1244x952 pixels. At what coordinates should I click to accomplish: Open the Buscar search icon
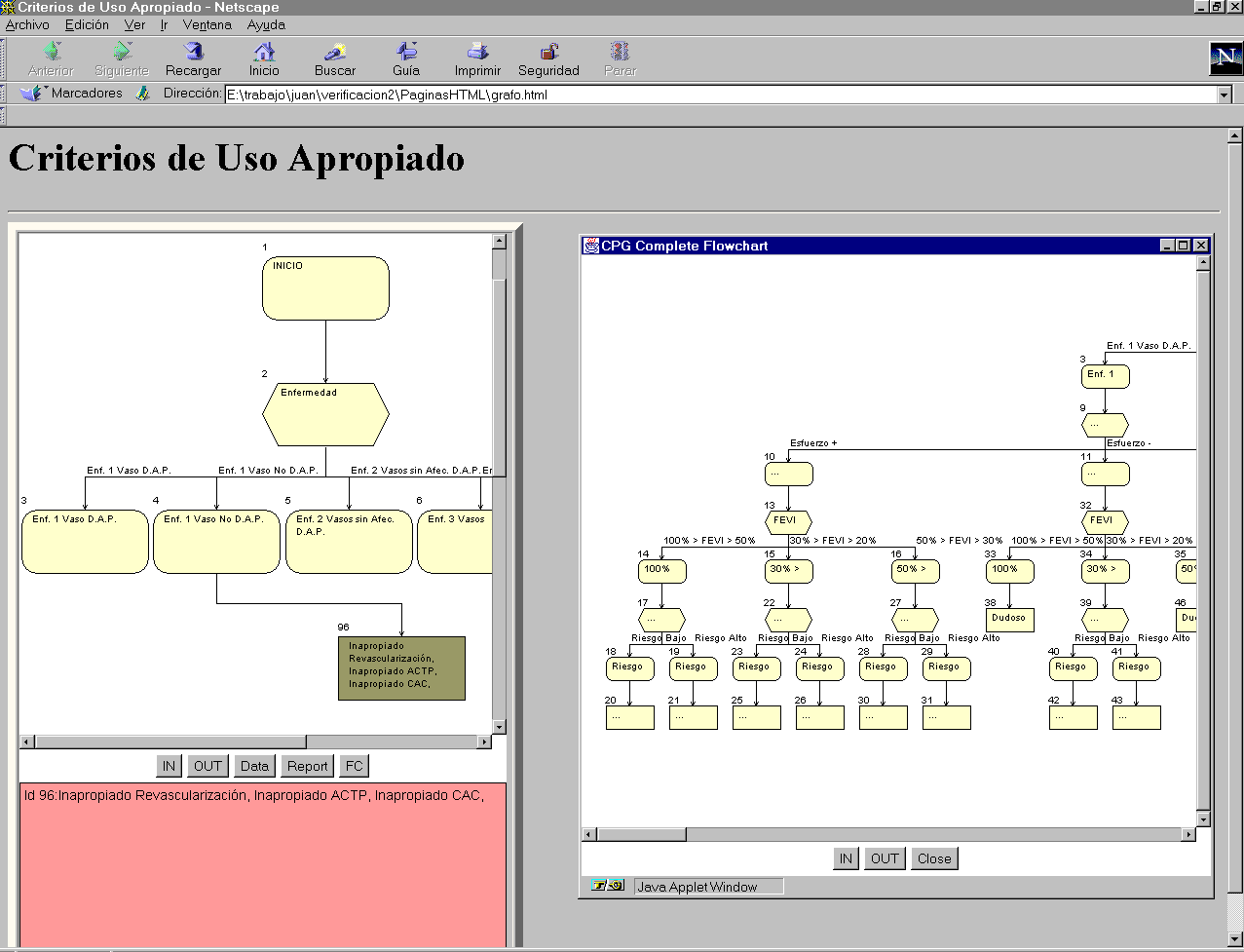point(335,52)
